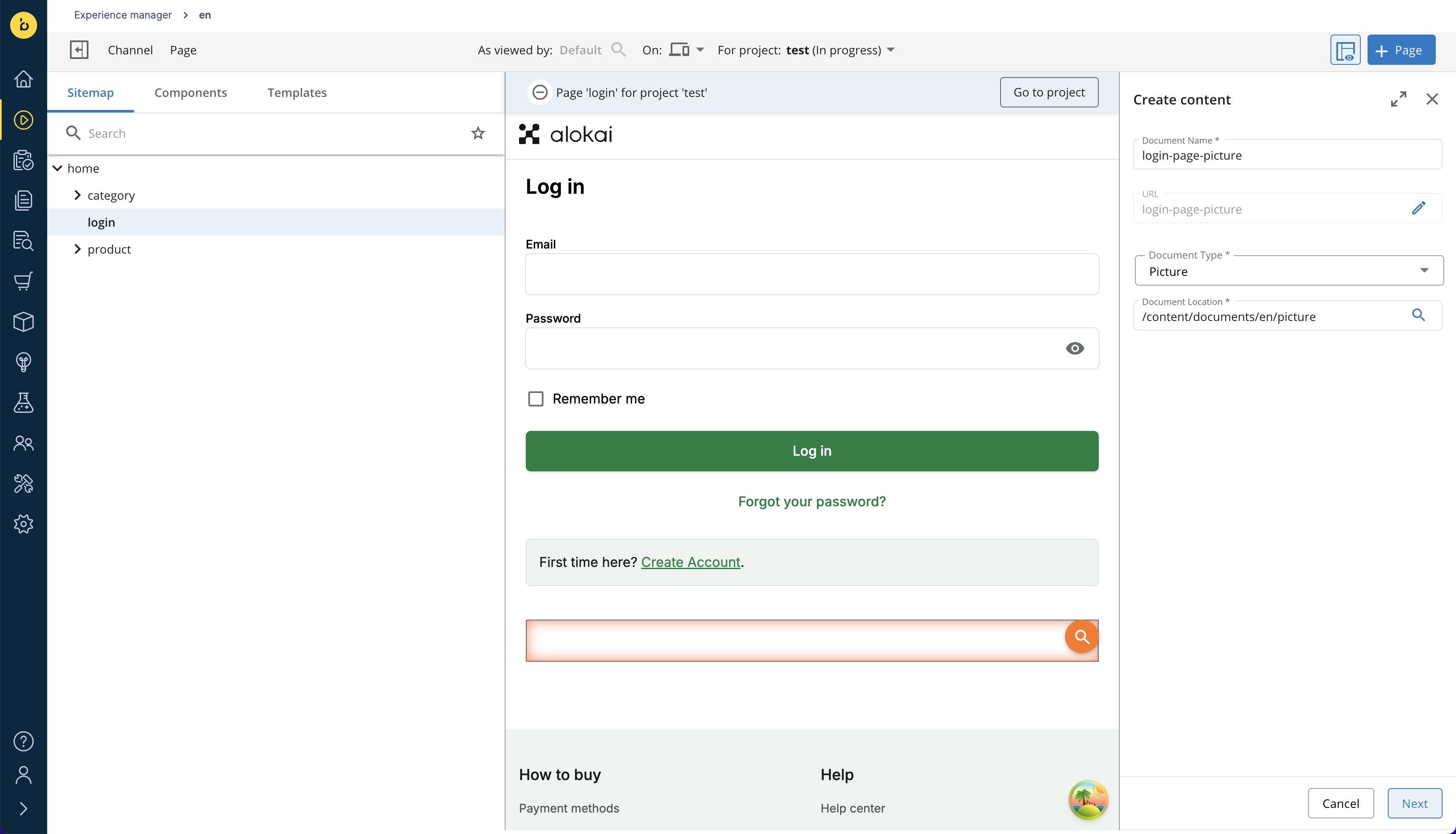Expand the product tree node
The image size is (1456, 834).
click(78, 249)
